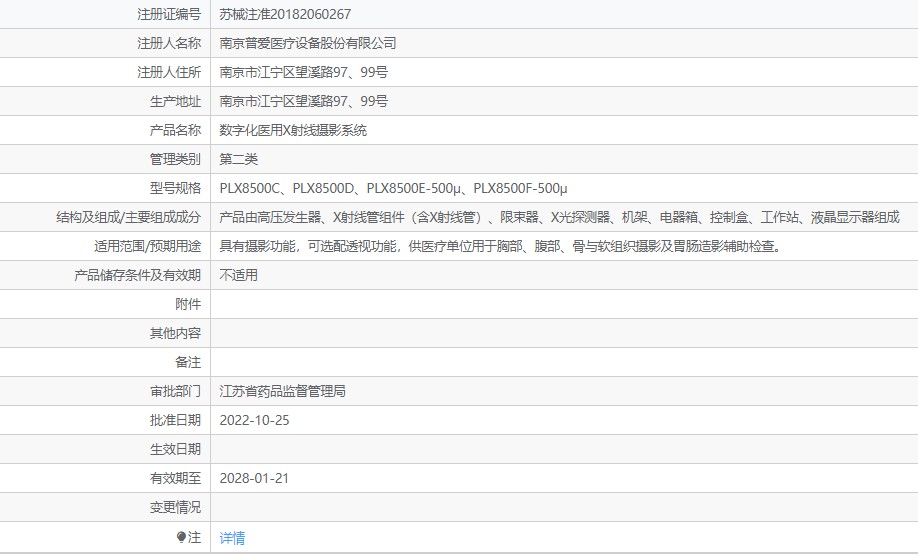
Task: Click the 变更情况 row label
Action: (175, 507)
